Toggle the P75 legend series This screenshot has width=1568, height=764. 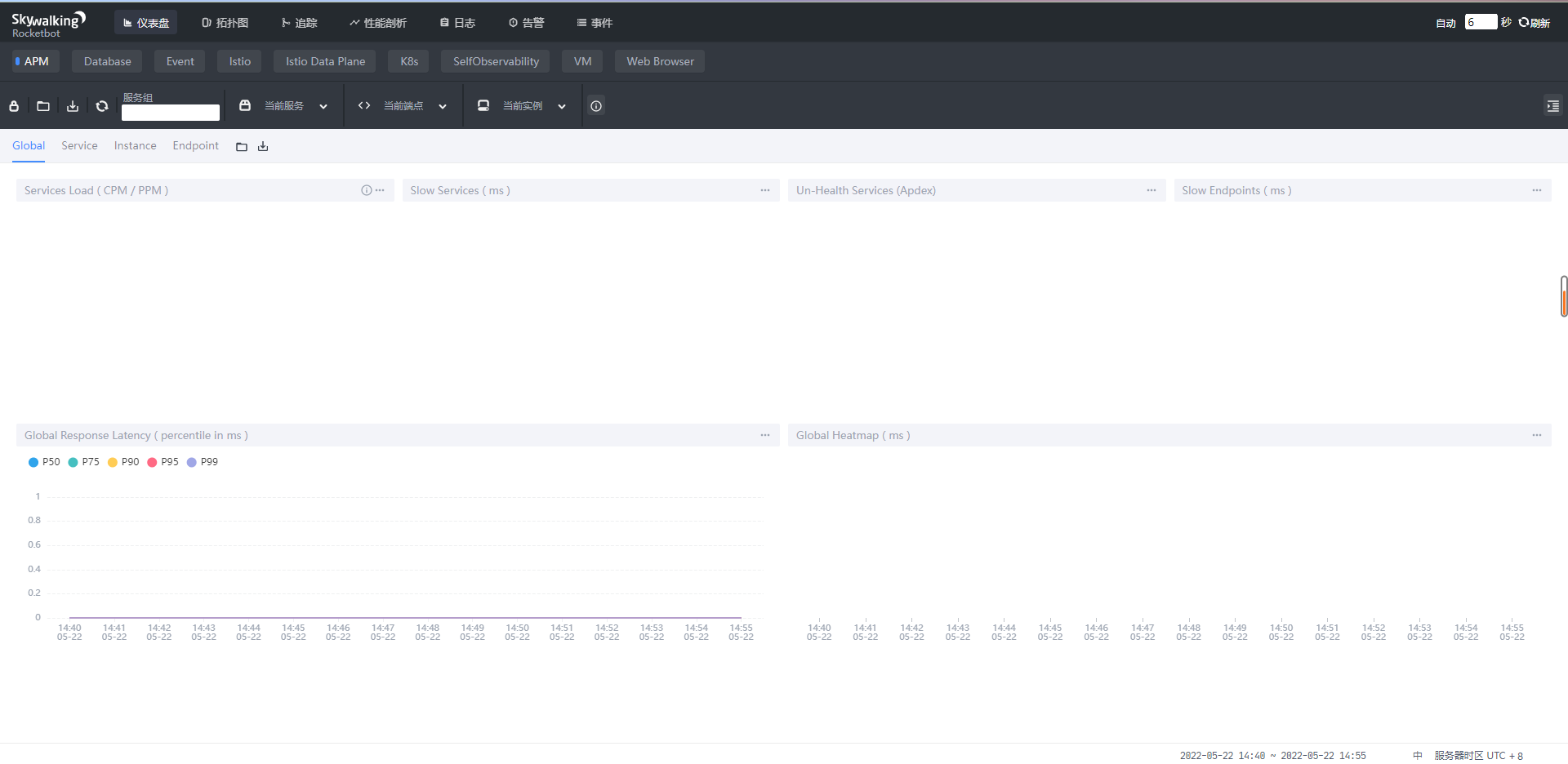pos(83,462)
